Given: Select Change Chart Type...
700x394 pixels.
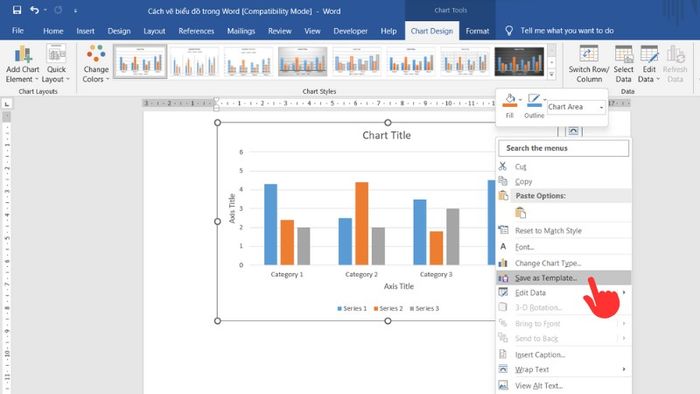Looking at the screenshot, I should (563, 263).
